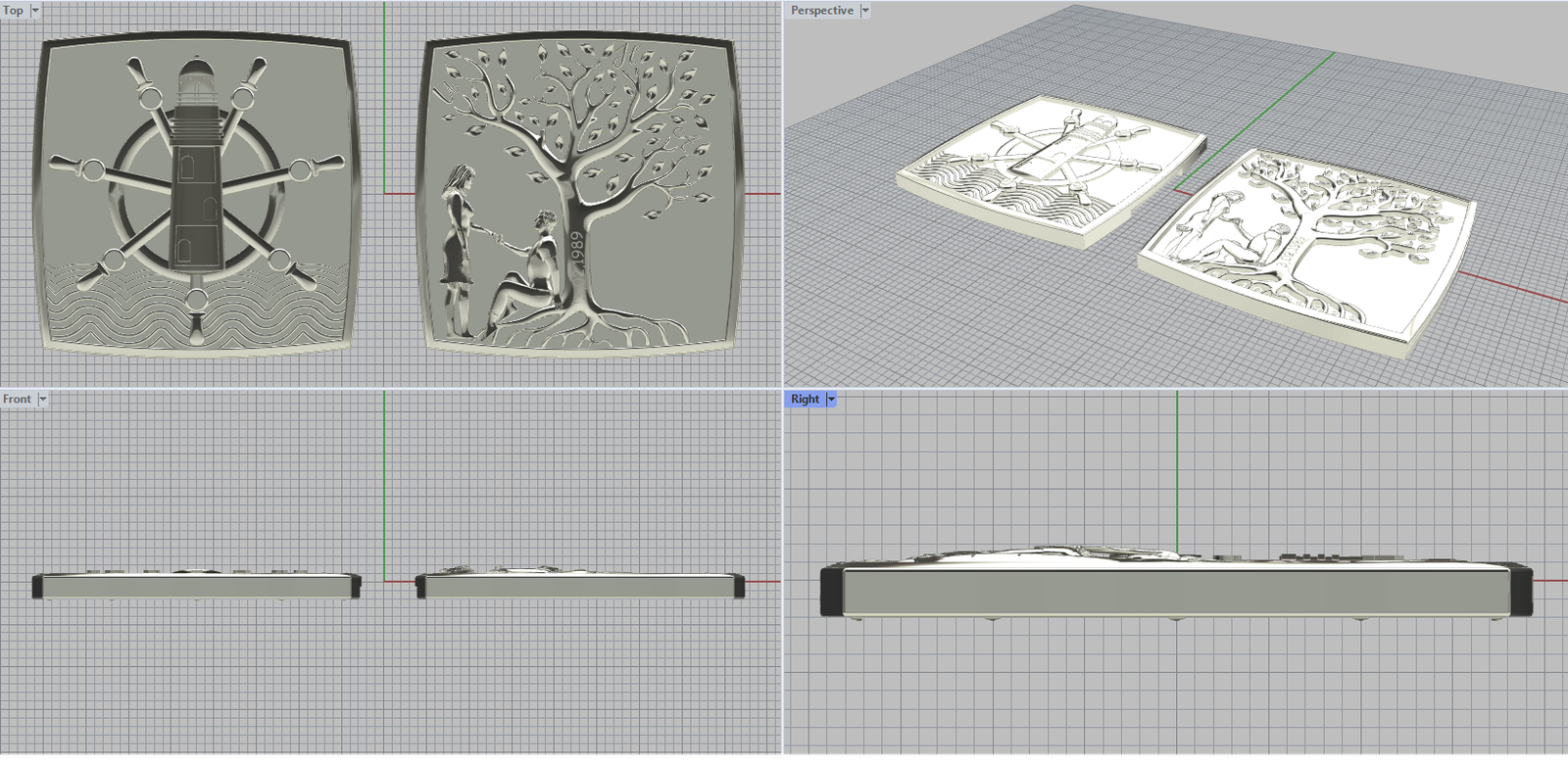Open the Top viewport dropdown arrow
The height and width of the screenshot is (764, 1568).
click(35, 10)
